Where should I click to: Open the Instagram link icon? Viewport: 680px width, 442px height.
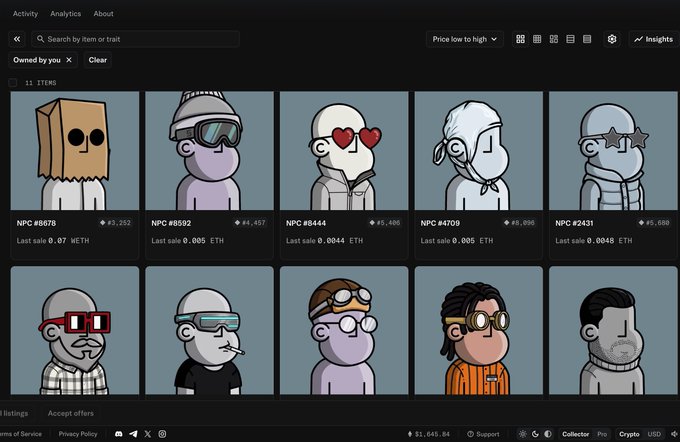click(162, 434)
